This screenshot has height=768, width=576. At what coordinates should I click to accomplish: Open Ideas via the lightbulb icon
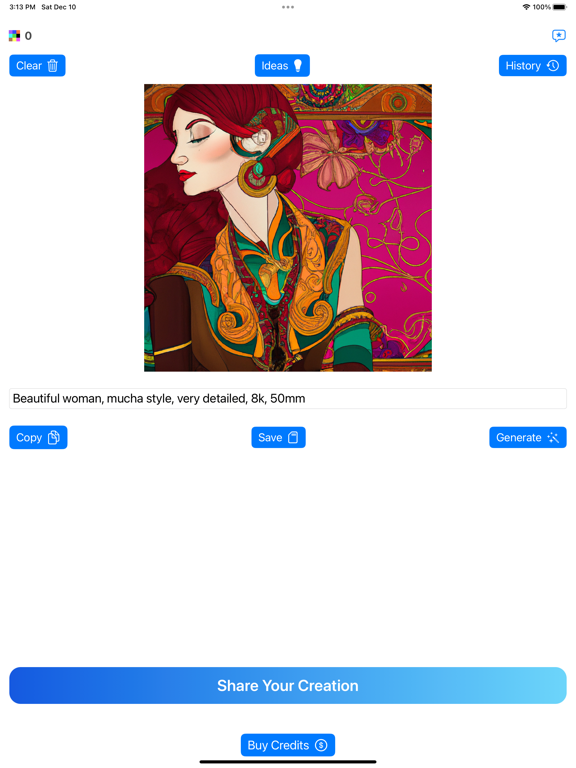point(298,66)
